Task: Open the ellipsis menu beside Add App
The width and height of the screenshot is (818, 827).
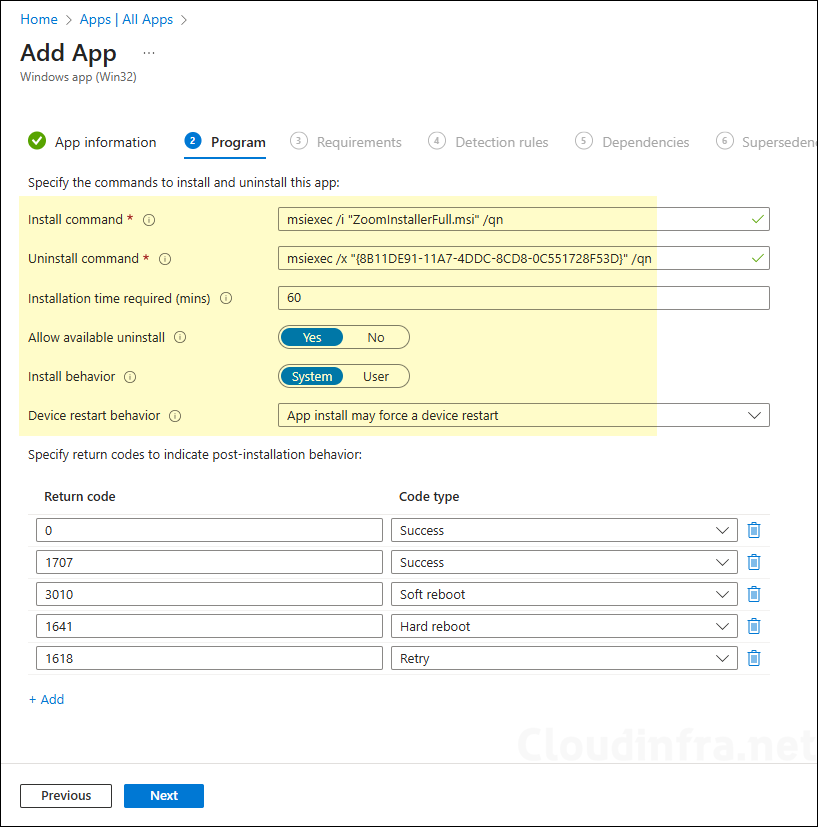Action: click(149, 53)
